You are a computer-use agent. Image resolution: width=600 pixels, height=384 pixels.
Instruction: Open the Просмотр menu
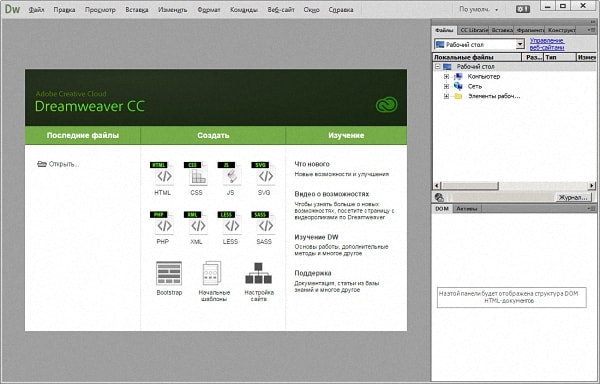pyautogui.click(x=100, y=10)
